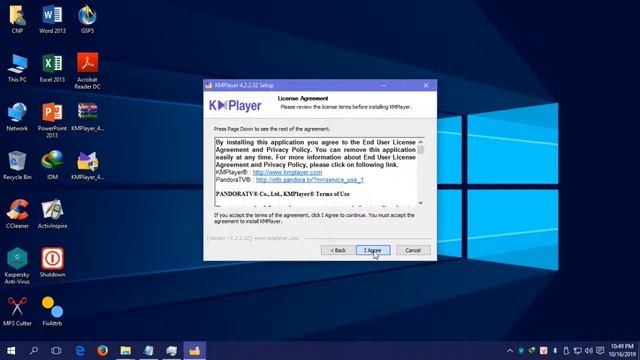
Task: Open taskbar search
Action: point(34,351)
